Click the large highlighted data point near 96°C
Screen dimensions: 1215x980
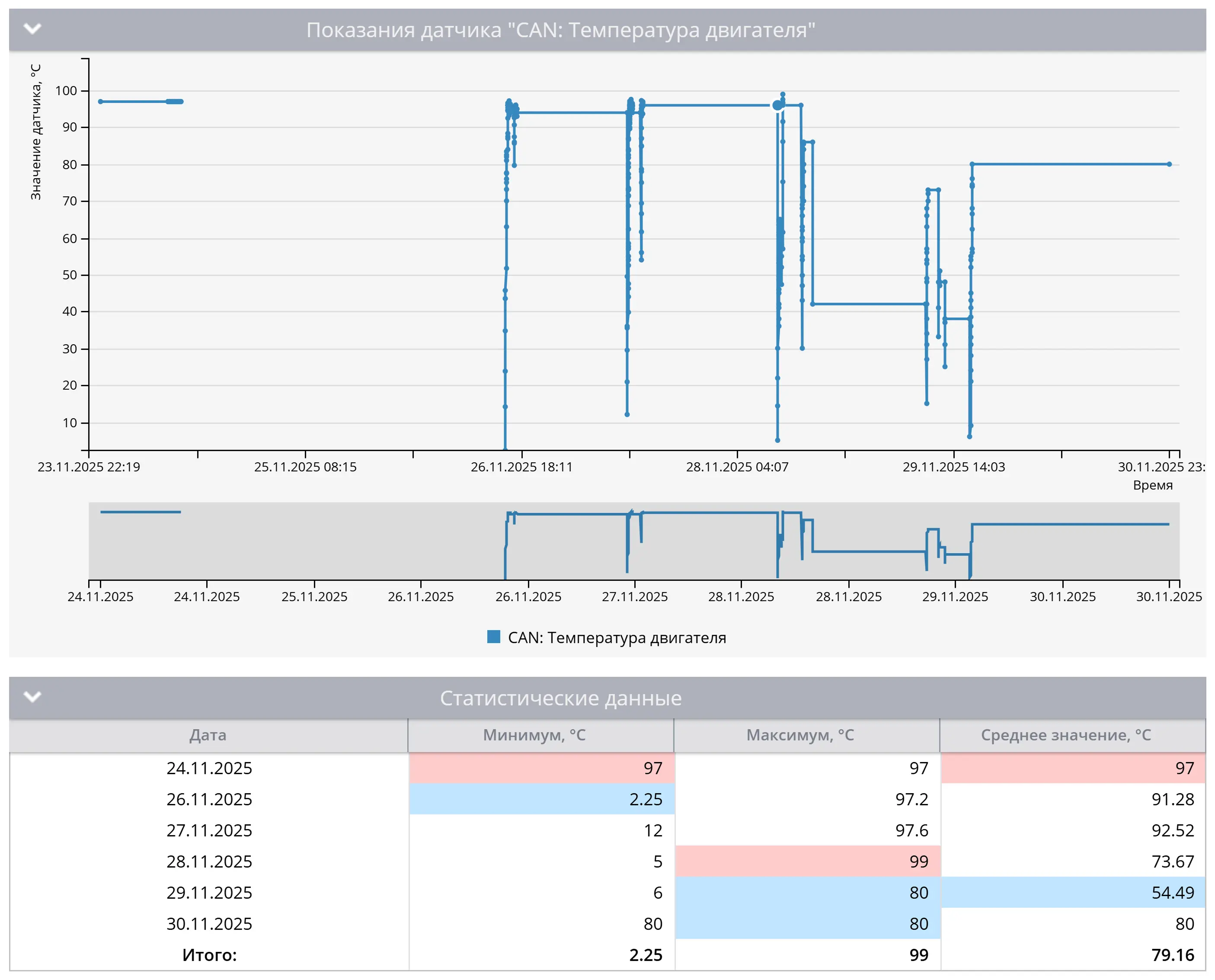point(778,105)
